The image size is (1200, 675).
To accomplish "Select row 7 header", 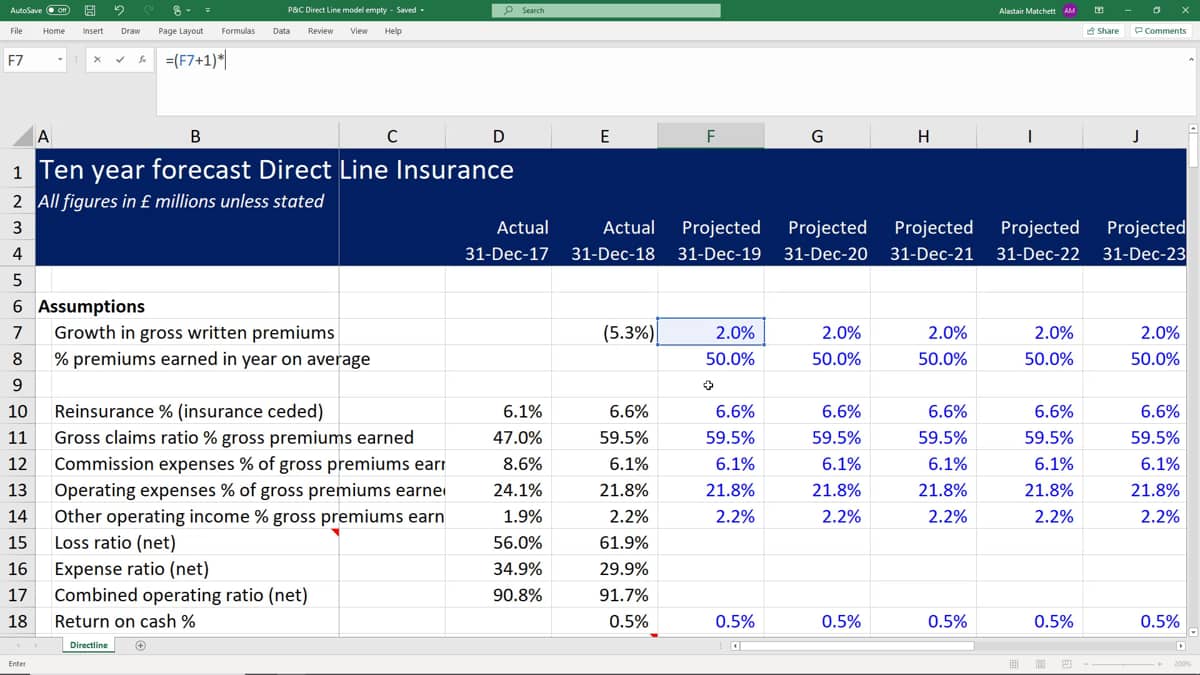I will point(17,333).
